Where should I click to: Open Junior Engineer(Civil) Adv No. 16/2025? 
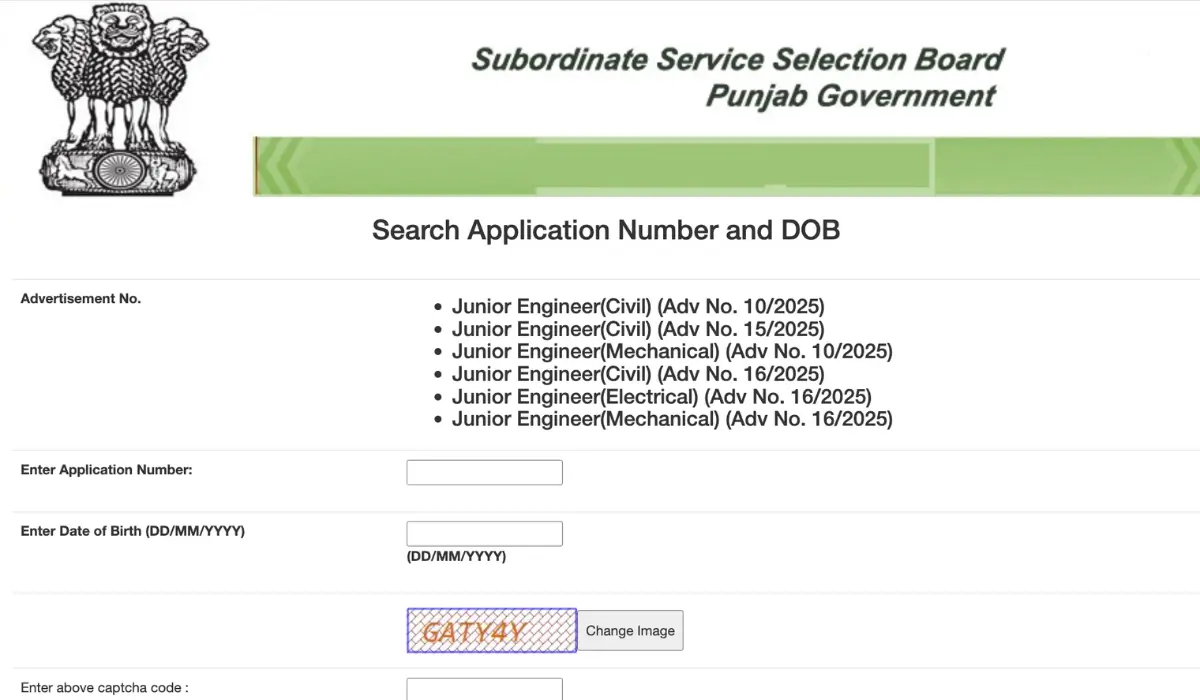639,374
